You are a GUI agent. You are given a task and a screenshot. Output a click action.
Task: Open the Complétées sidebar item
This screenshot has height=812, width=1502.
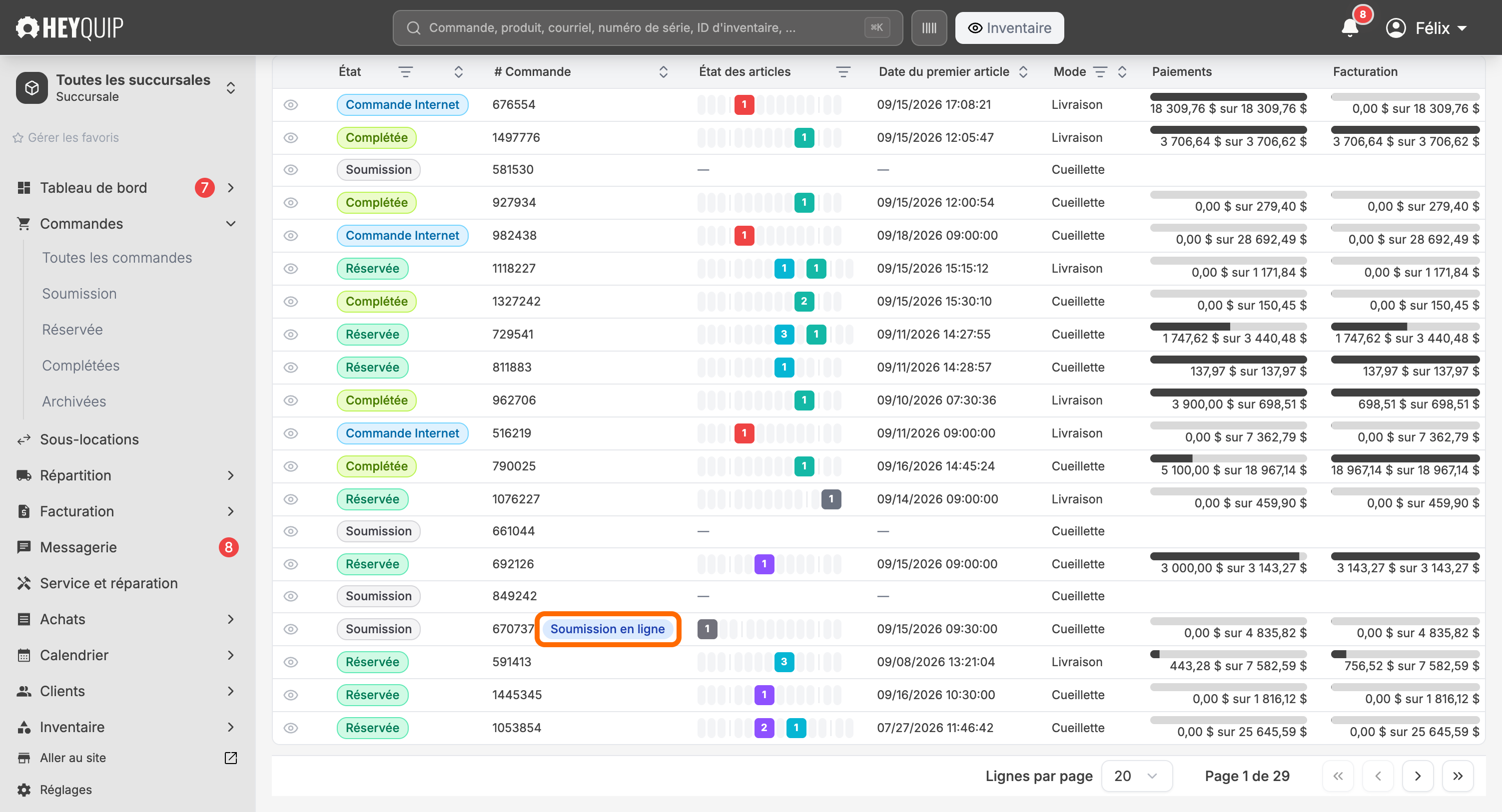tap(80, 366)
